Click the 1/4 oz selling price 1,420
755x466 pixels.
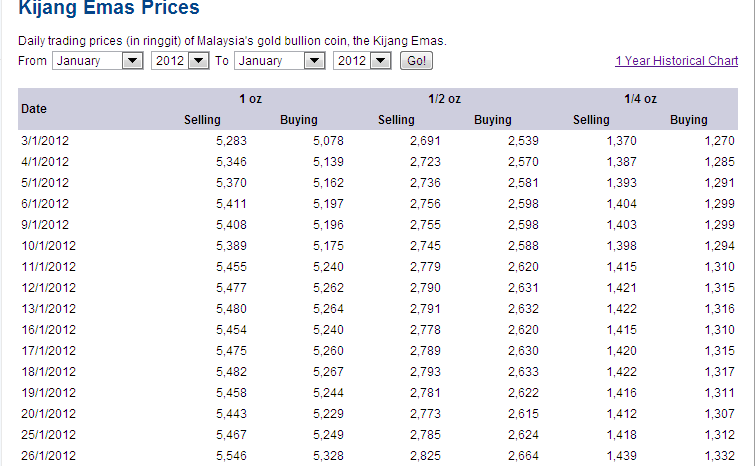pyautogui.click(x=622, y=351)
